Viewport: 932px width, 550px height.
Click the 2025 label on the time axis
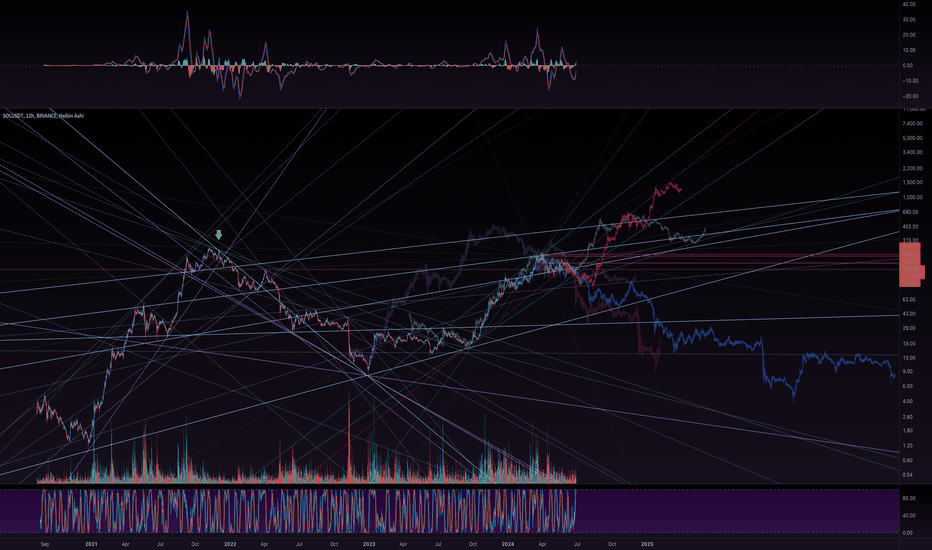647,544
